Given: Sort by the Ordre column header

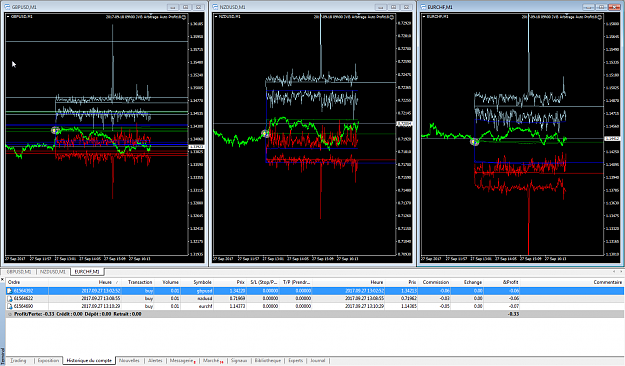Looking at the screenshot, I should pyautogui.click(x=27, y=282).
